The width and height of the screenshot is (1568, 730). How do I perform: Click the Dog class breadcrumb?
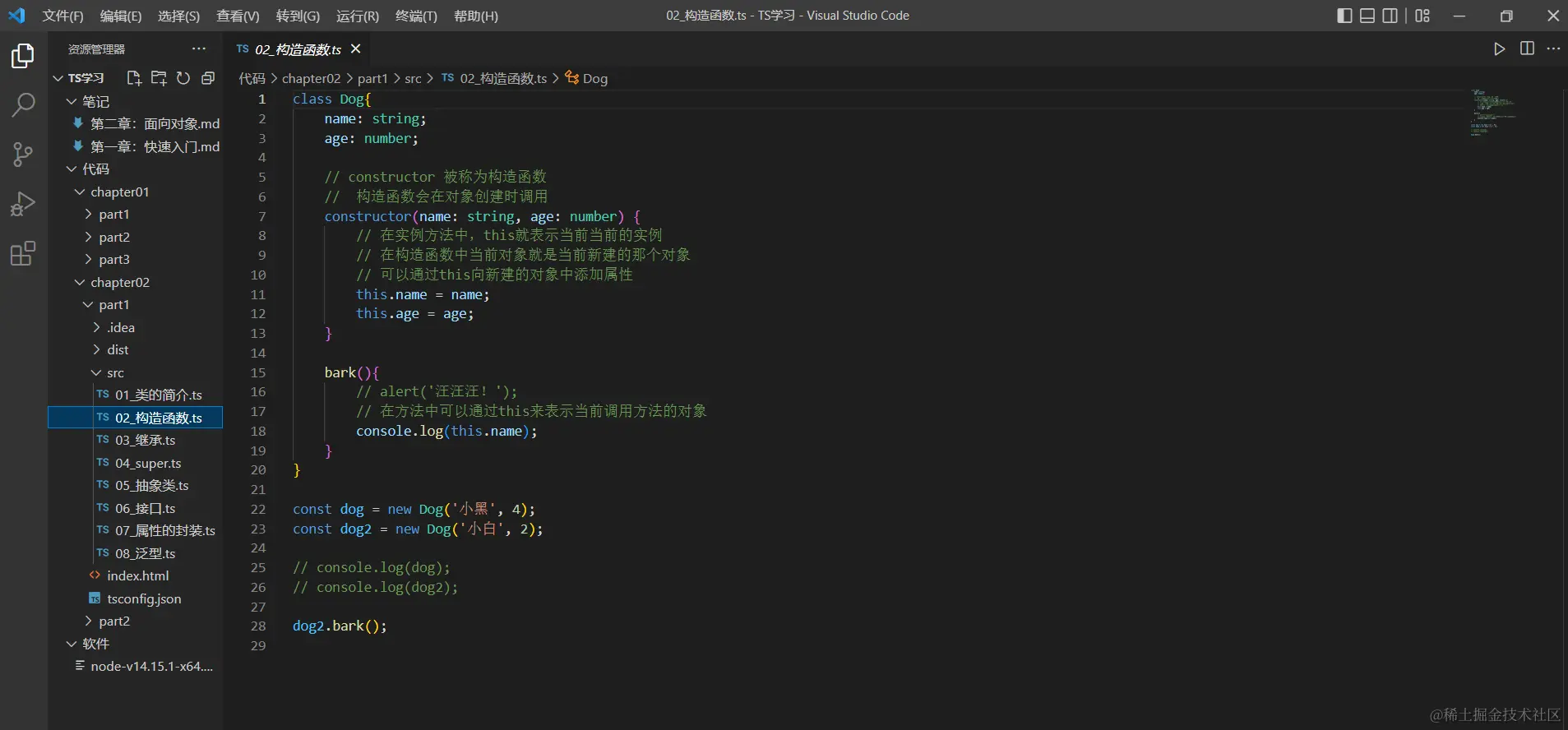(x=587, y=78)
